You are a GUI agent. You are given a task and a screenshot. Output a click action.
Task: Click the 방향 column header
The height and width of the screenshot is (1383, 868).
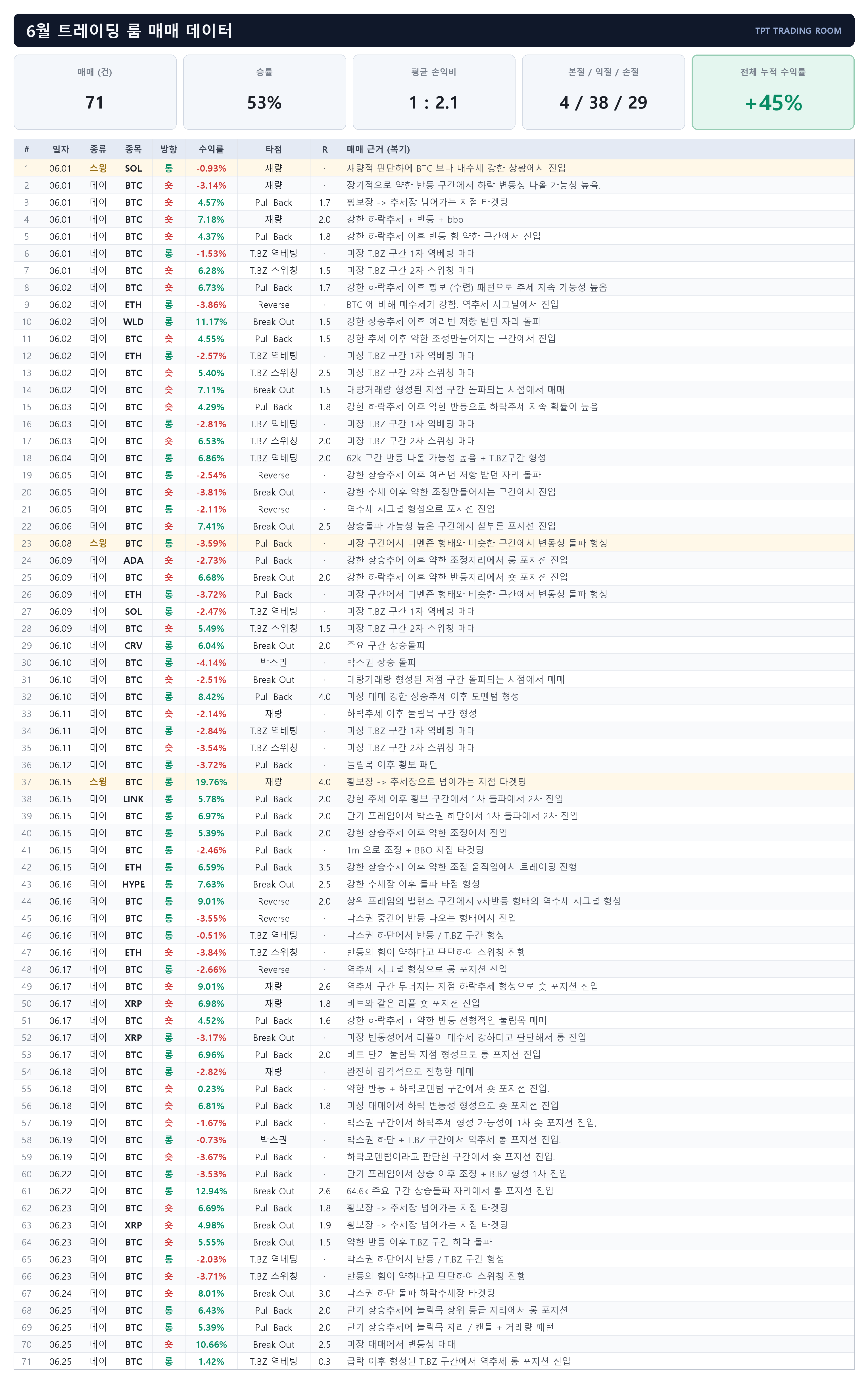click(169, 149)
